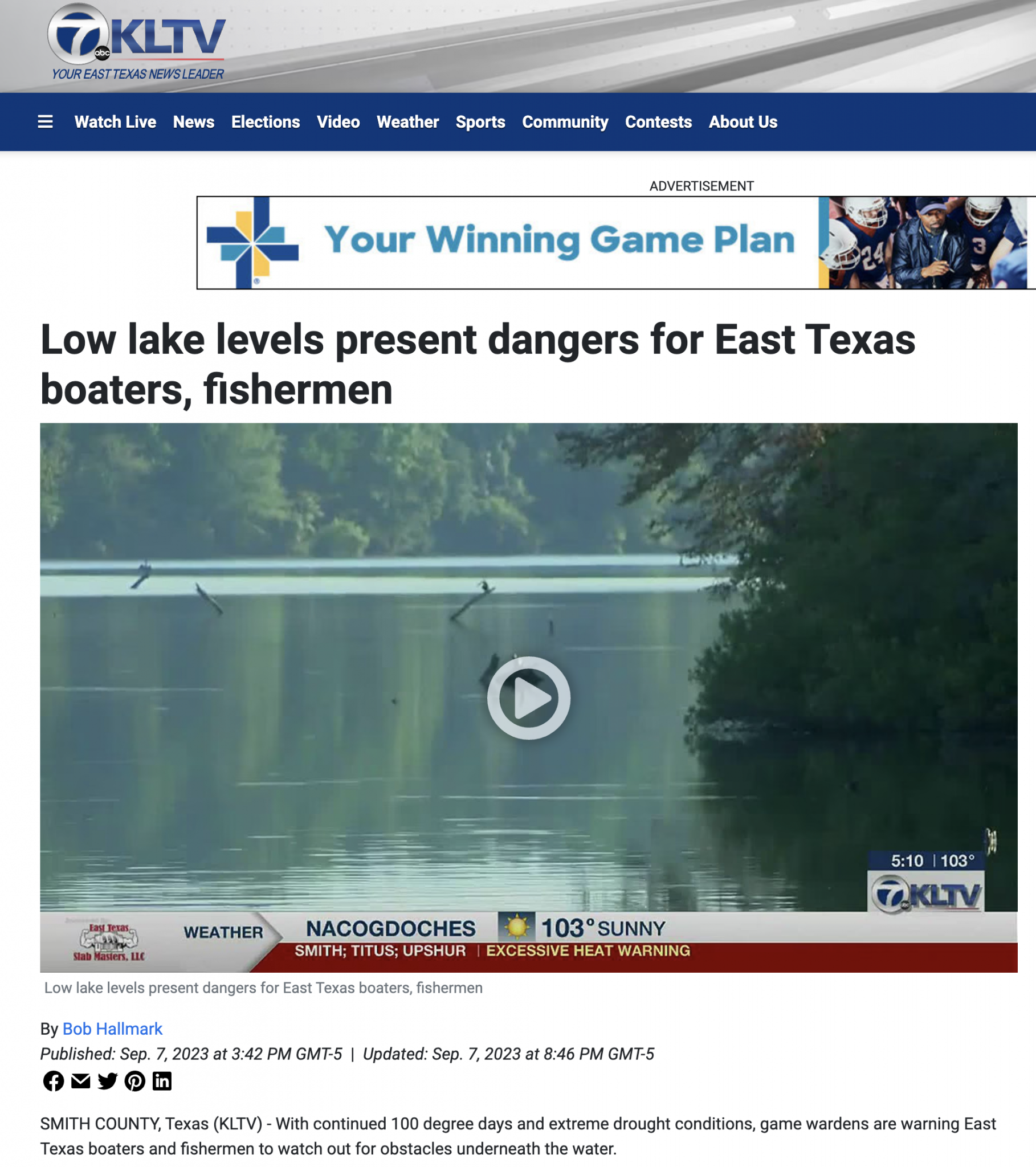Share article on Facebook
Viewport: 1036px width, 1167px height.
pos(54,1081)
